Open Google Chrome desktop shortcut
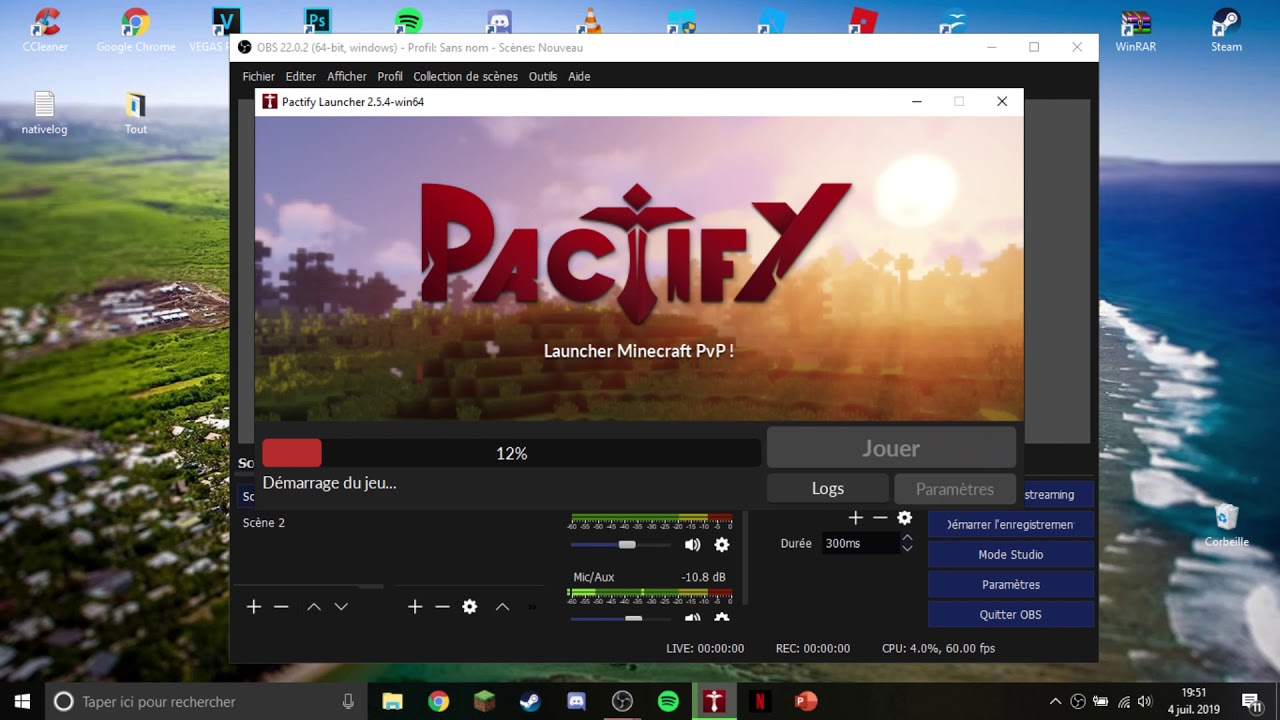This screenshot has height=720, width=1280. tap(135, 30)
